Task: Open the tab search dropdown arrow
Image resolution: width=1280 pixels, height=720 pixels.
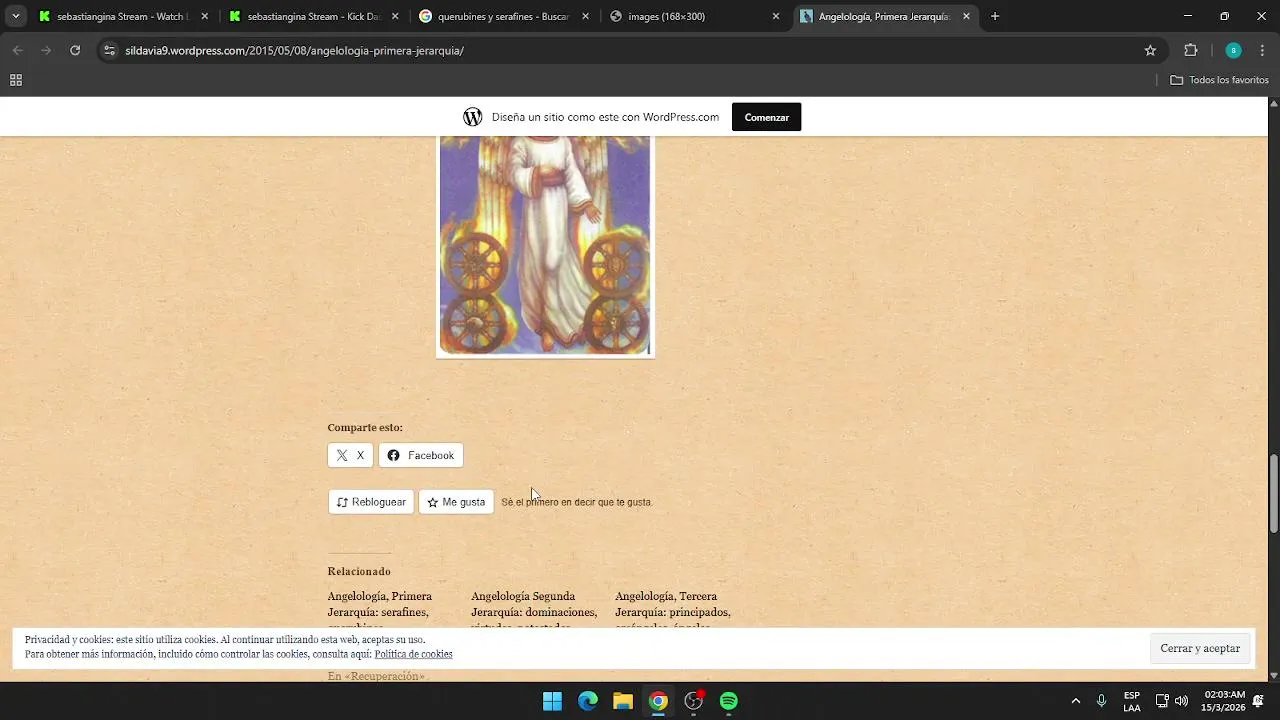Action: click(x=15, y=16)
